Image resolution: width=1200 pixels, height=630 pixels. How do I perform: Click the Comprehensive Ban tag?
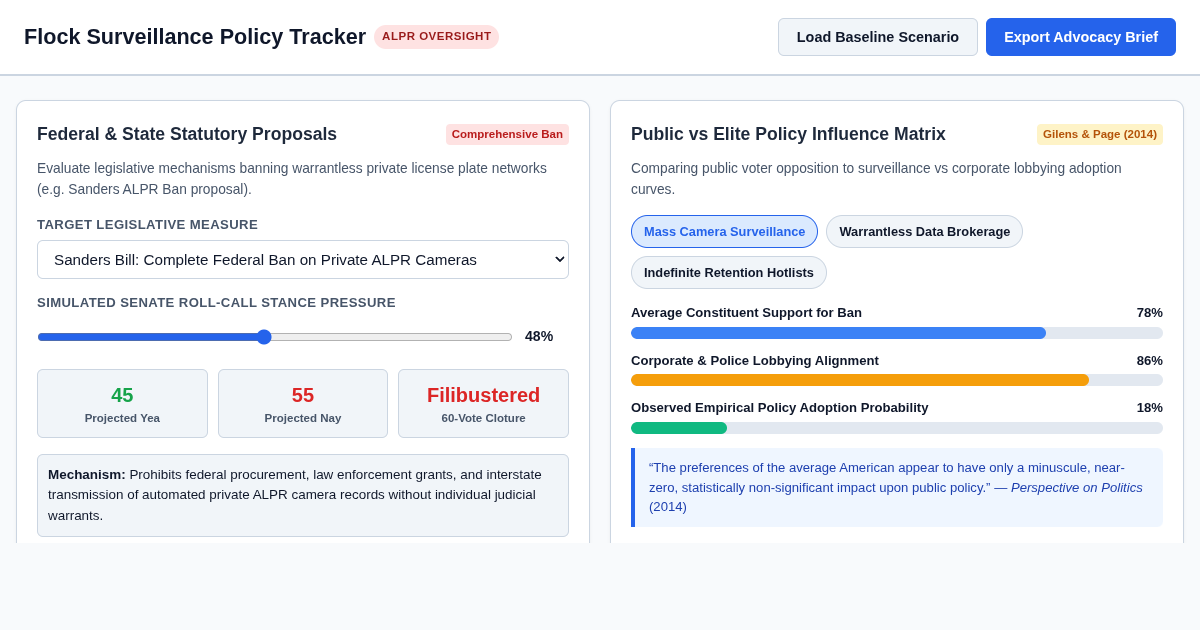coord(507,134)
